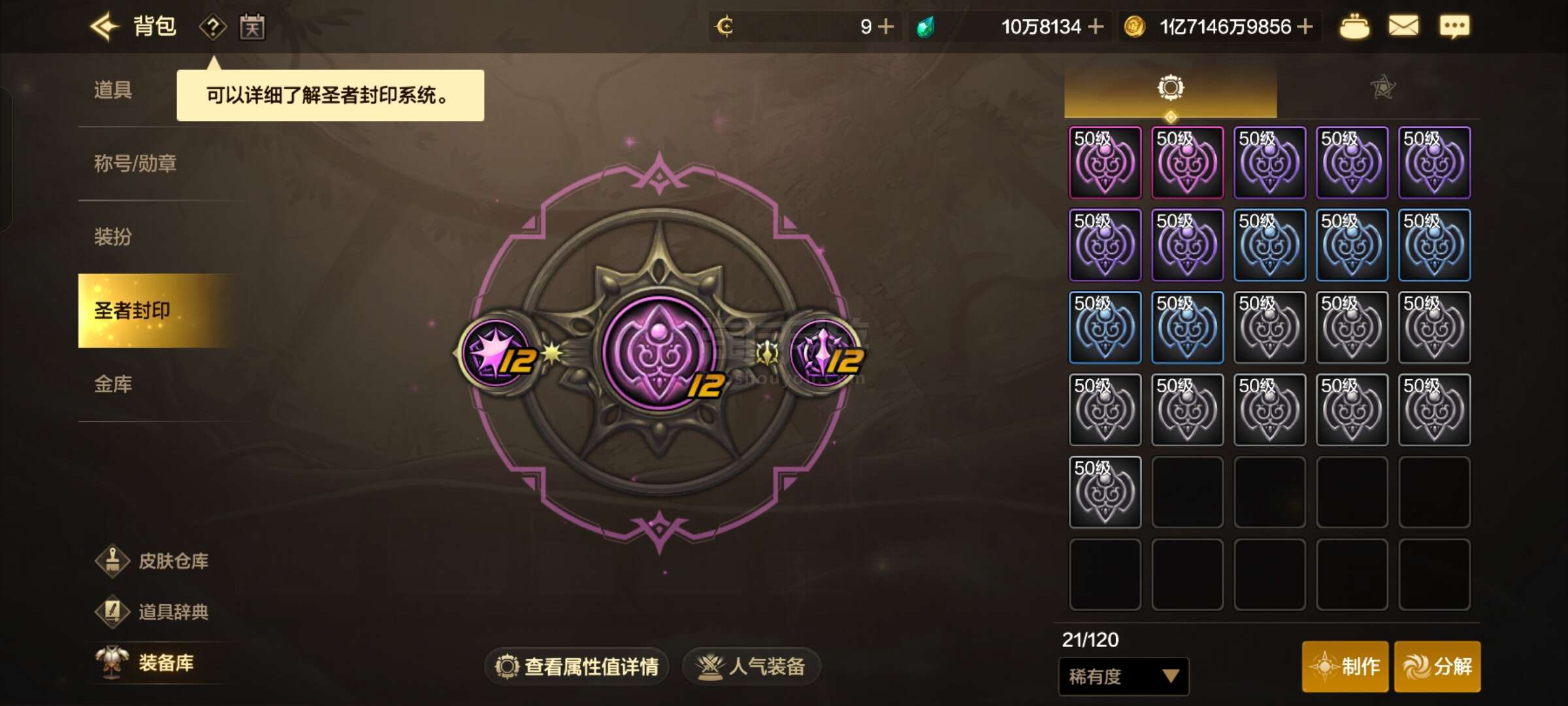Select the right trident seal slot
Screen dimensions: 1568x706
(x=825, y=353)
